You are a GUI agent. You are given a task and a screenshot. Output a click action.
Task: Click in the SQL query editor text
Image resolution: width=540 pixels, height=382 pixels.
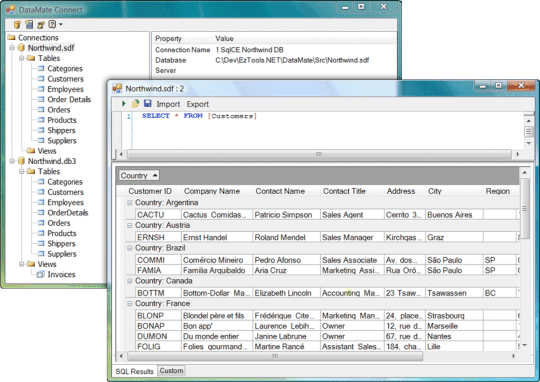199,116
